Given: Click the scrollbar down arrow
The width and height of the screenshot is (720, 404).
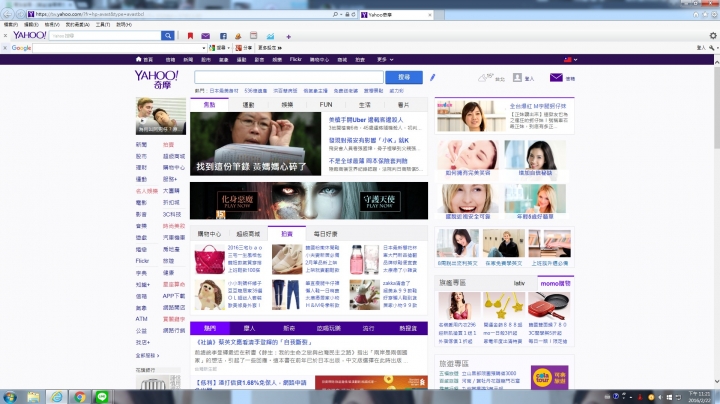Looking at the screenshot, I should tap(716, 382).
